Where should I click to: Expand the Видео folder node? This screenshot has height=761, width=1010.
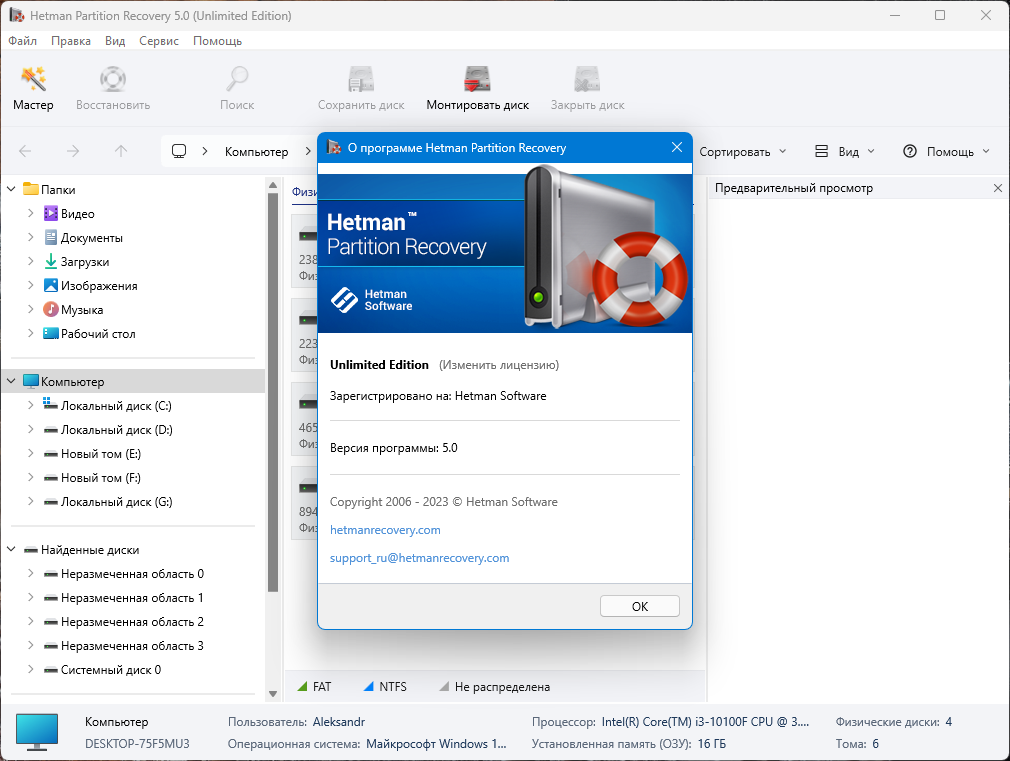(x=31, y=213)
